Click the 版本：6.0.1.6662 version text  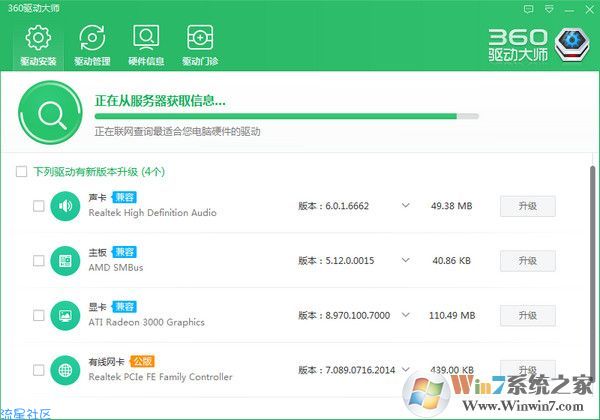(x=333, y=206)
